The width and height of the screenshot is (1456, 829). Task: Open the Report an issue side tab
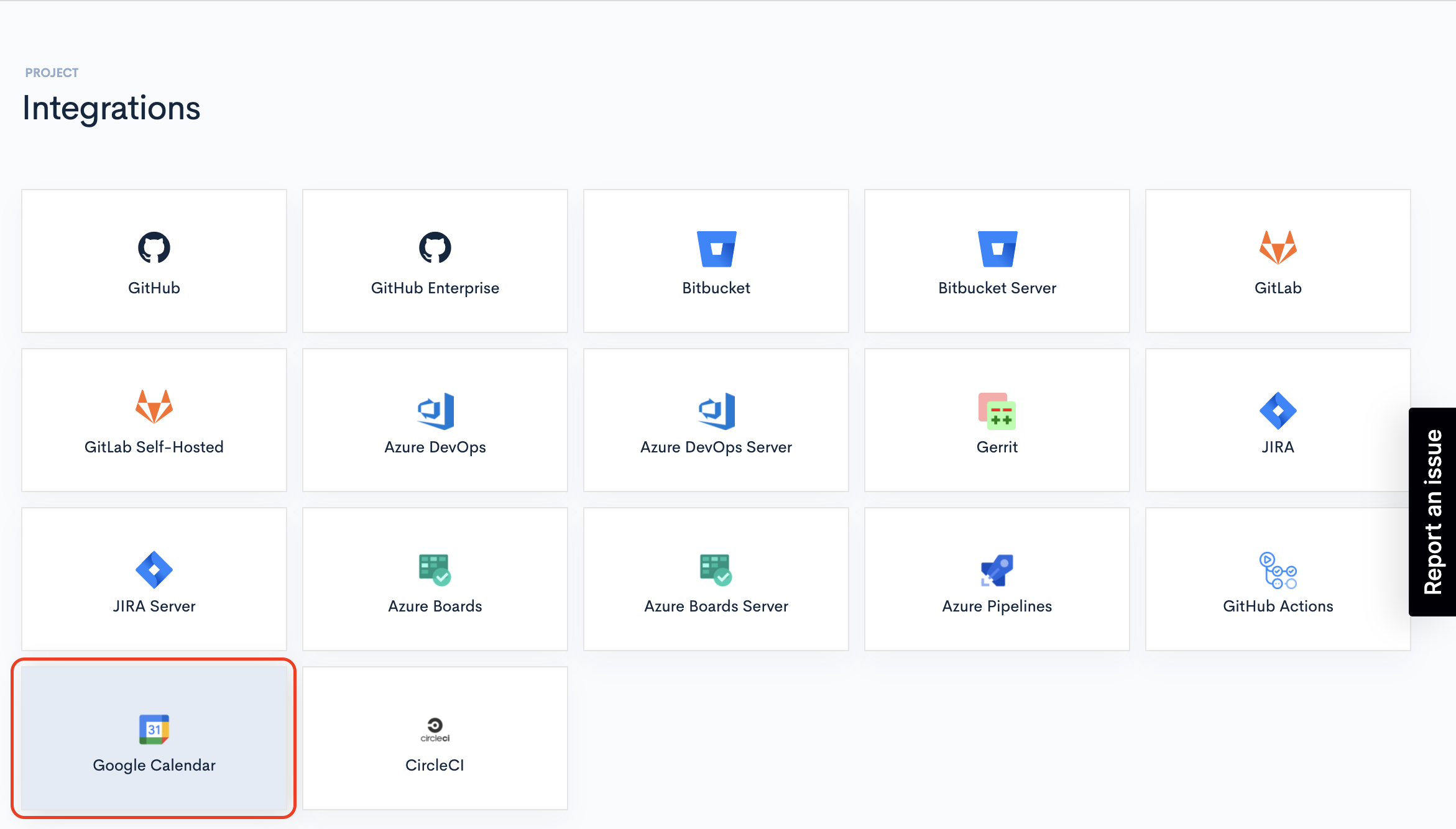[1432, 511]
